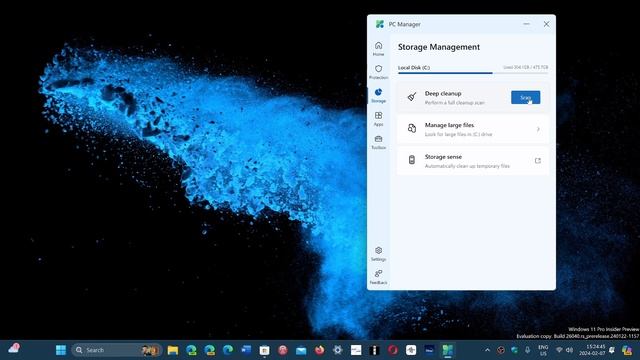
Task: Click the PC Manager logo in title bar
Action: pyautogui.click(x=380, y=24)
